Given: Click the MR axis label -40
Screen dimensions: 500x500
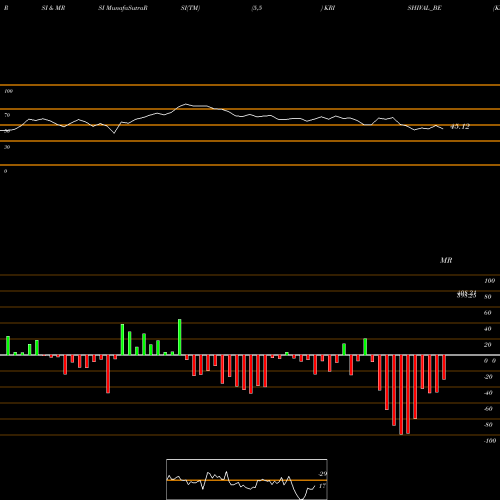Looking at the screenshot, I should (x=488, y=393).
